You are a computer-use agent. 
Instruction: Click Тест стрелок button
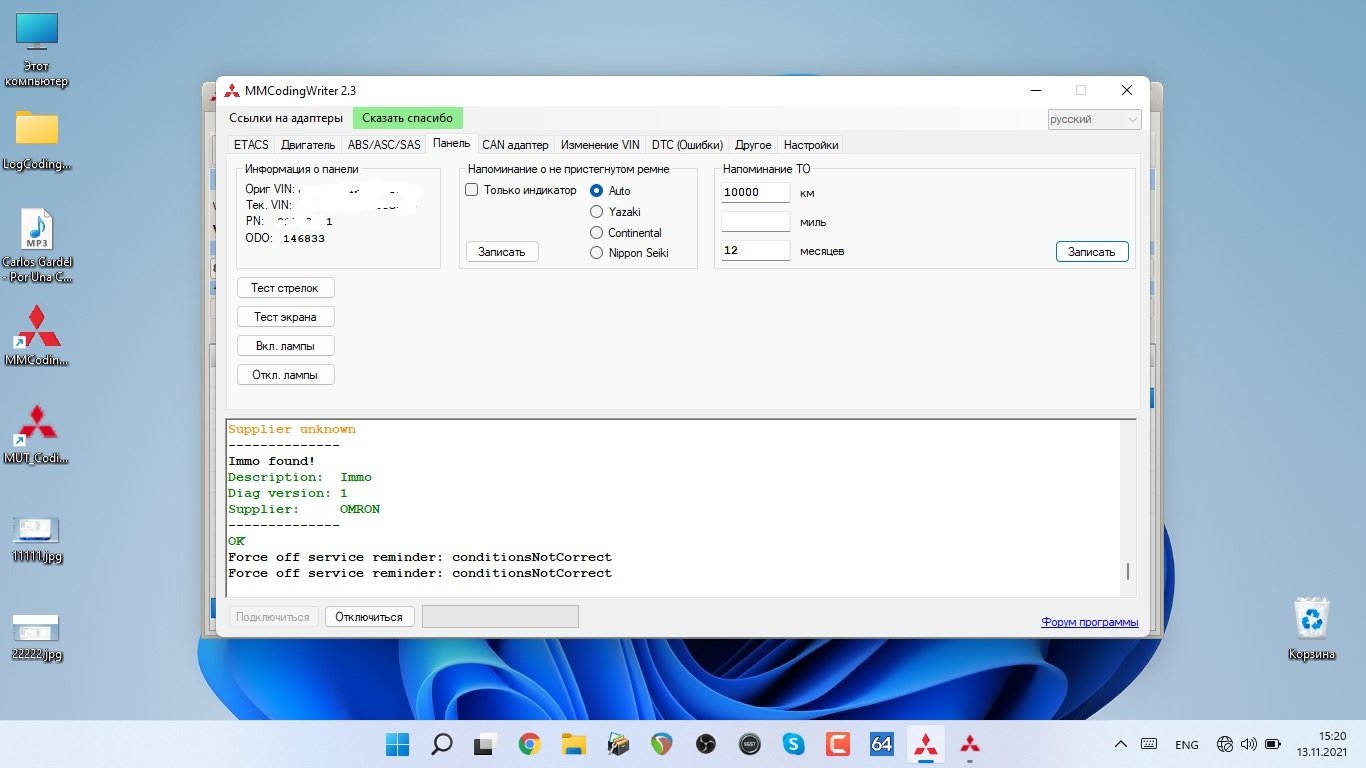click(285, 288)
